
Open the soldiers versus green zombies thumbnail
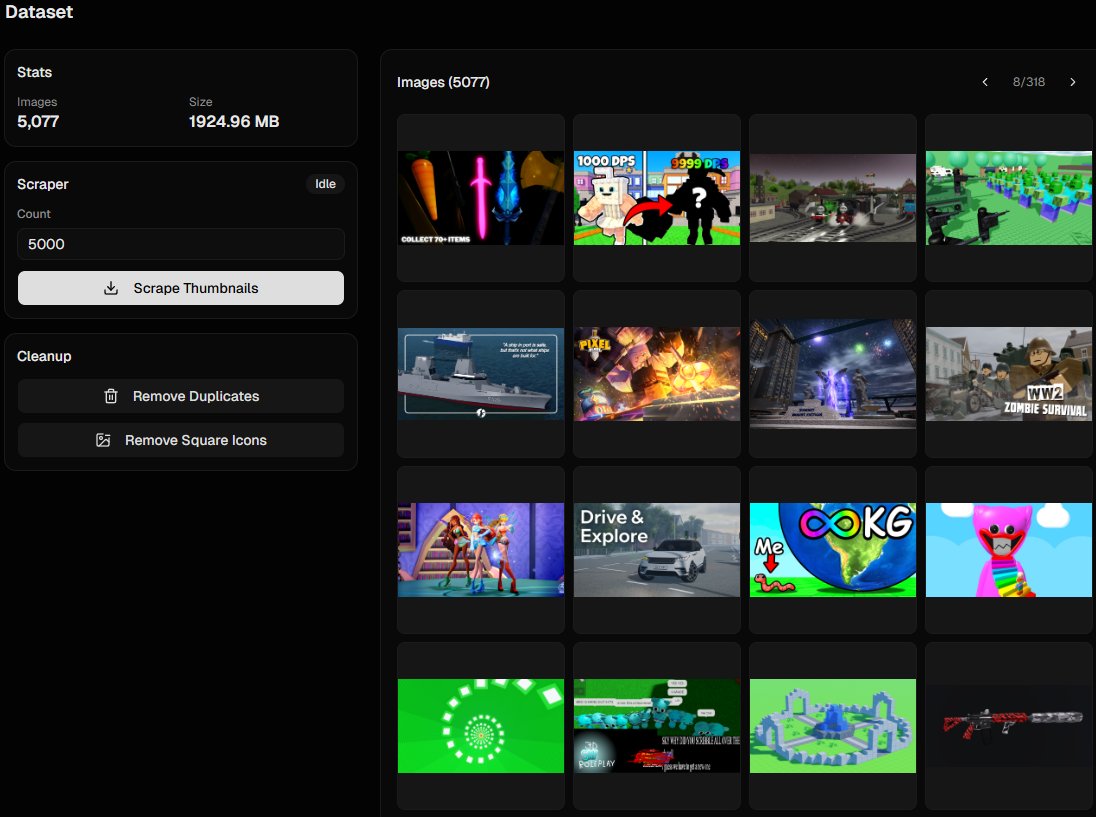(1009, 198)
